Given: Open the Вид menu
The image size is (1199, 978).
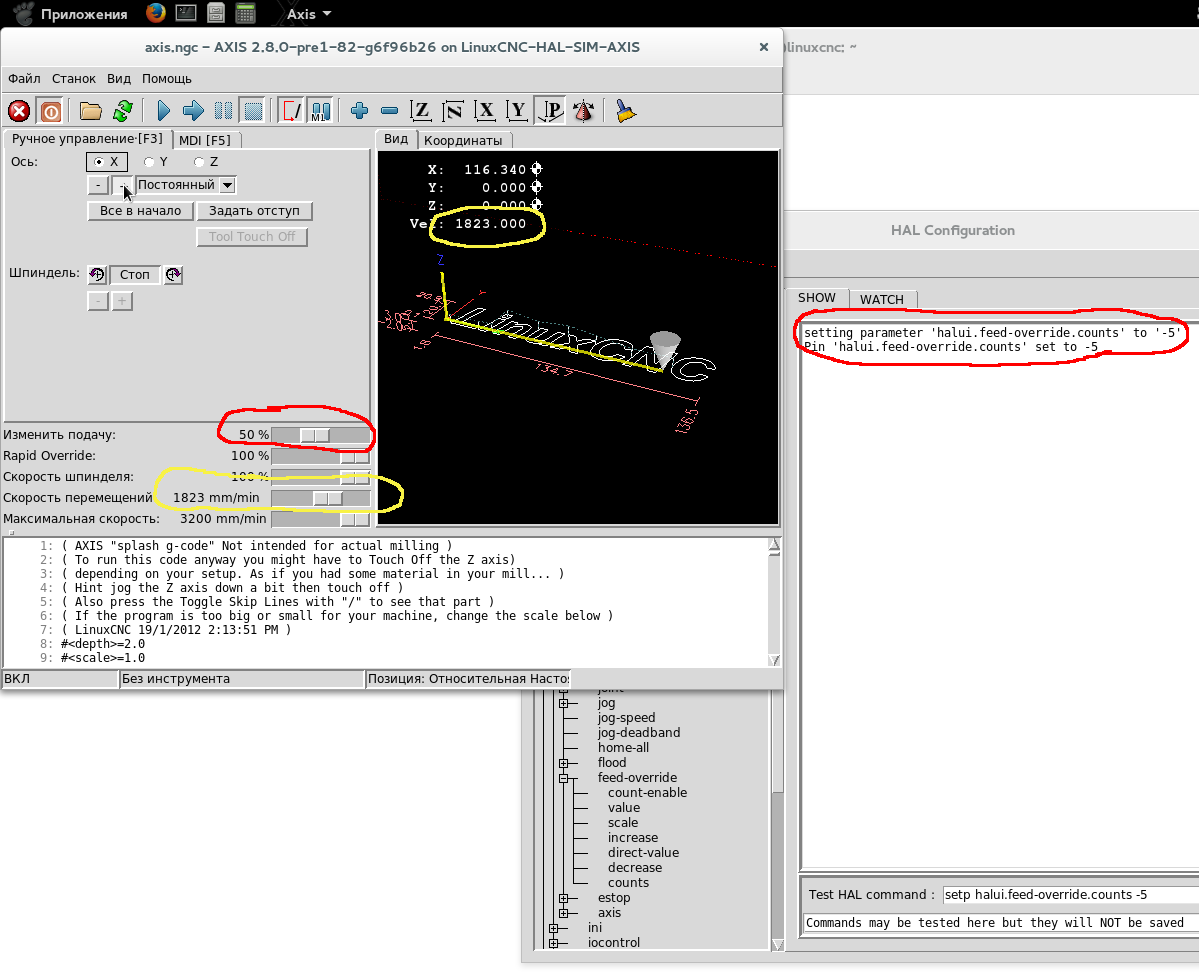Looking at the screenshot, I should 119,79.
